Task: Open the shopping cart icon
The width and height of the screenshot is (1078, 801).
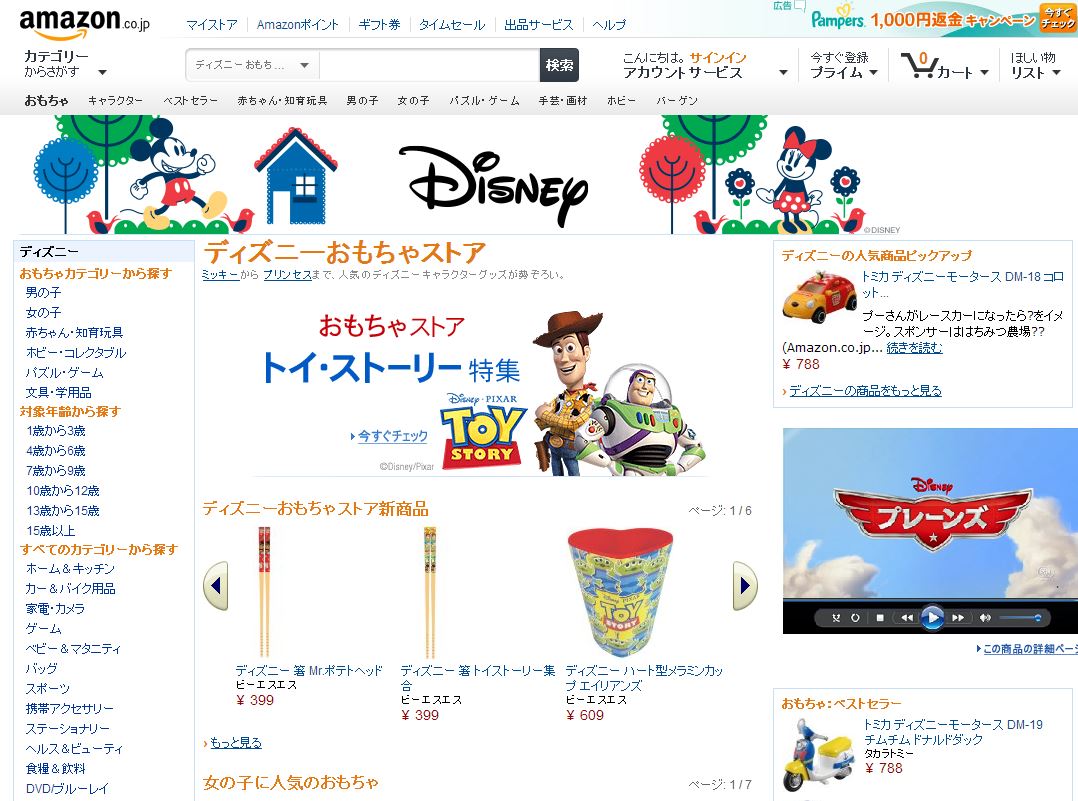Action: pos(919,65)
